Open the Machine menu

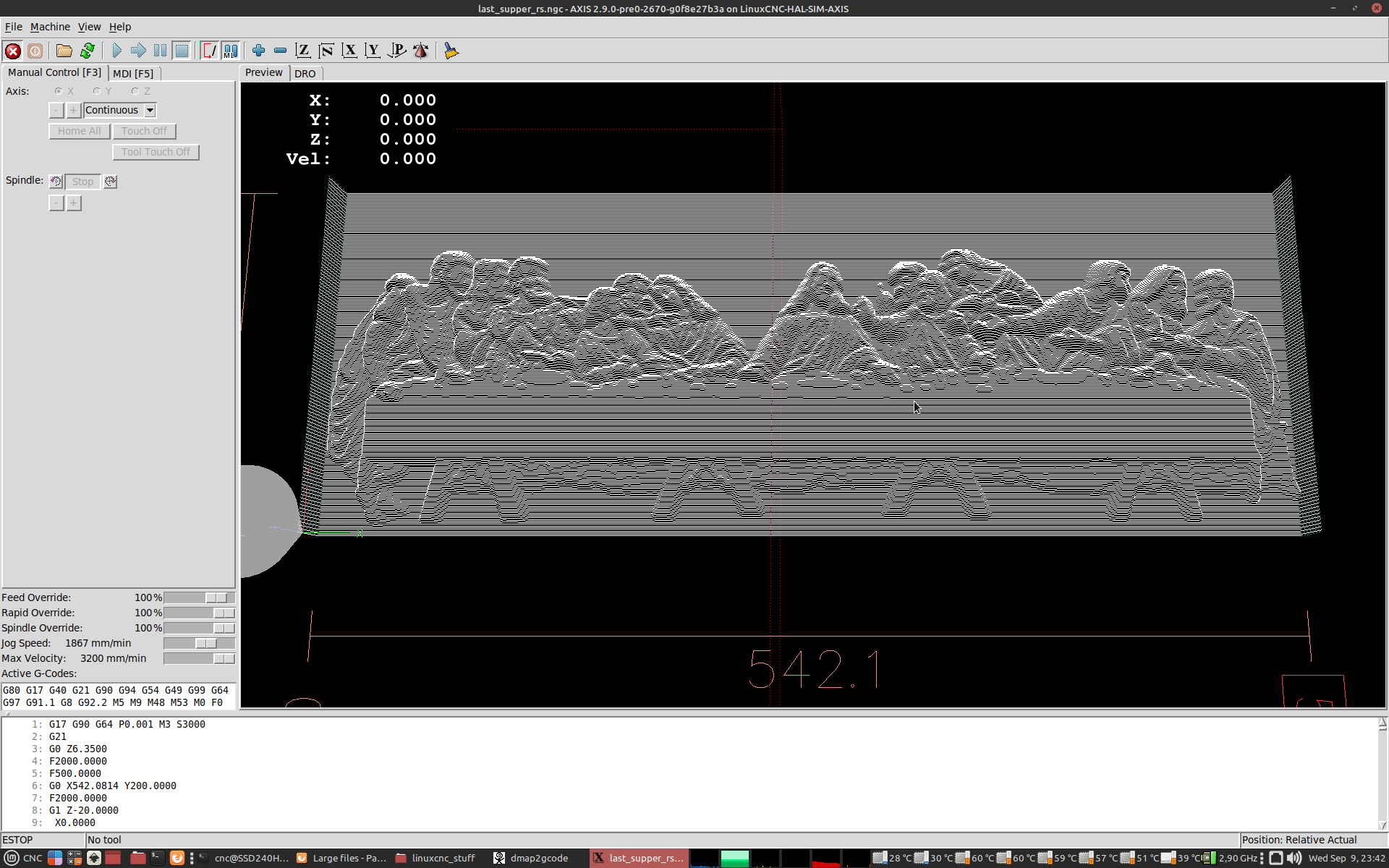(x=50, y=27)
